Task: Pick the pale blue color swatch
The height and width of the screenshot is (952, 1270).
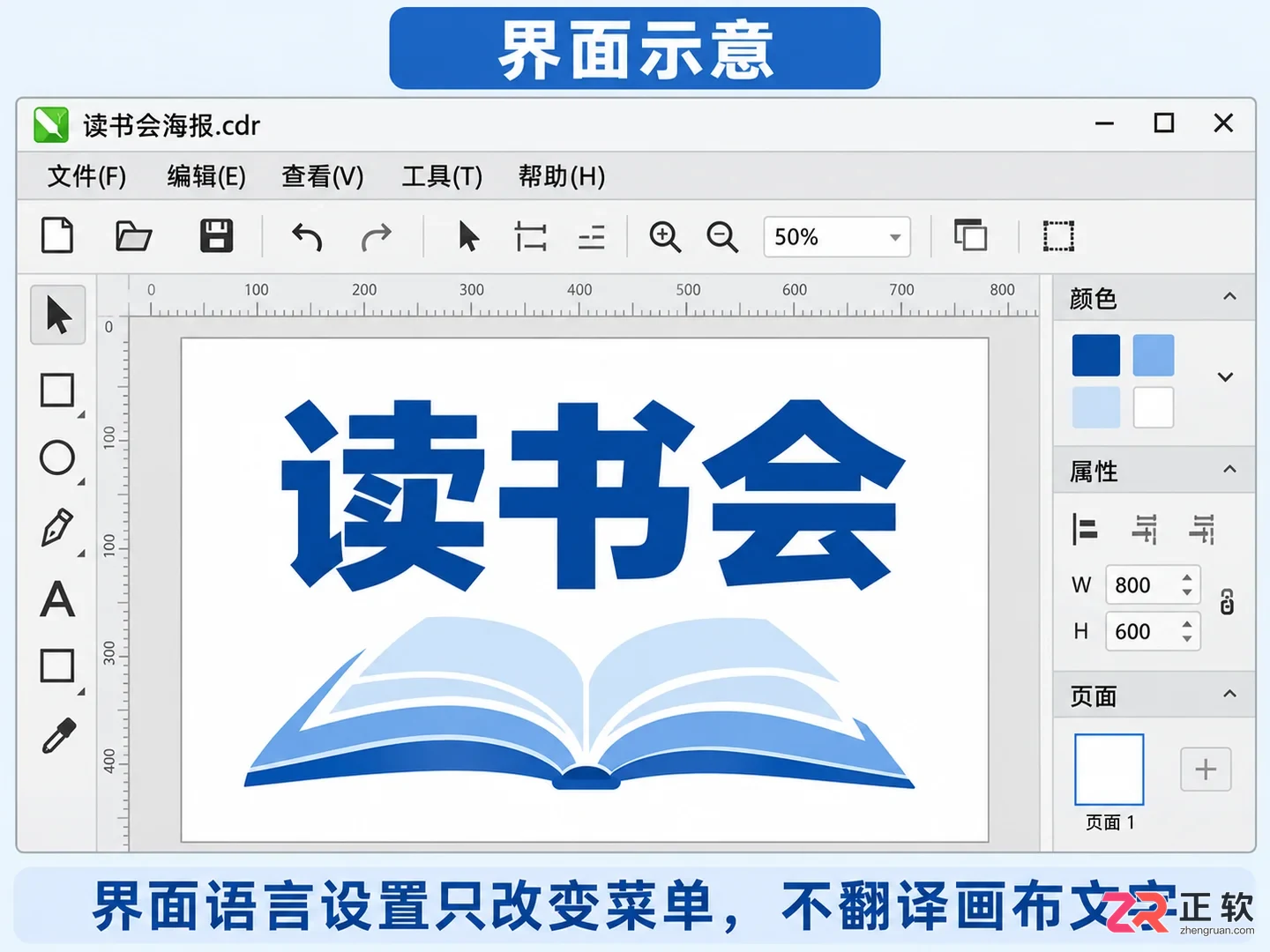Action: pos(1096,407)
